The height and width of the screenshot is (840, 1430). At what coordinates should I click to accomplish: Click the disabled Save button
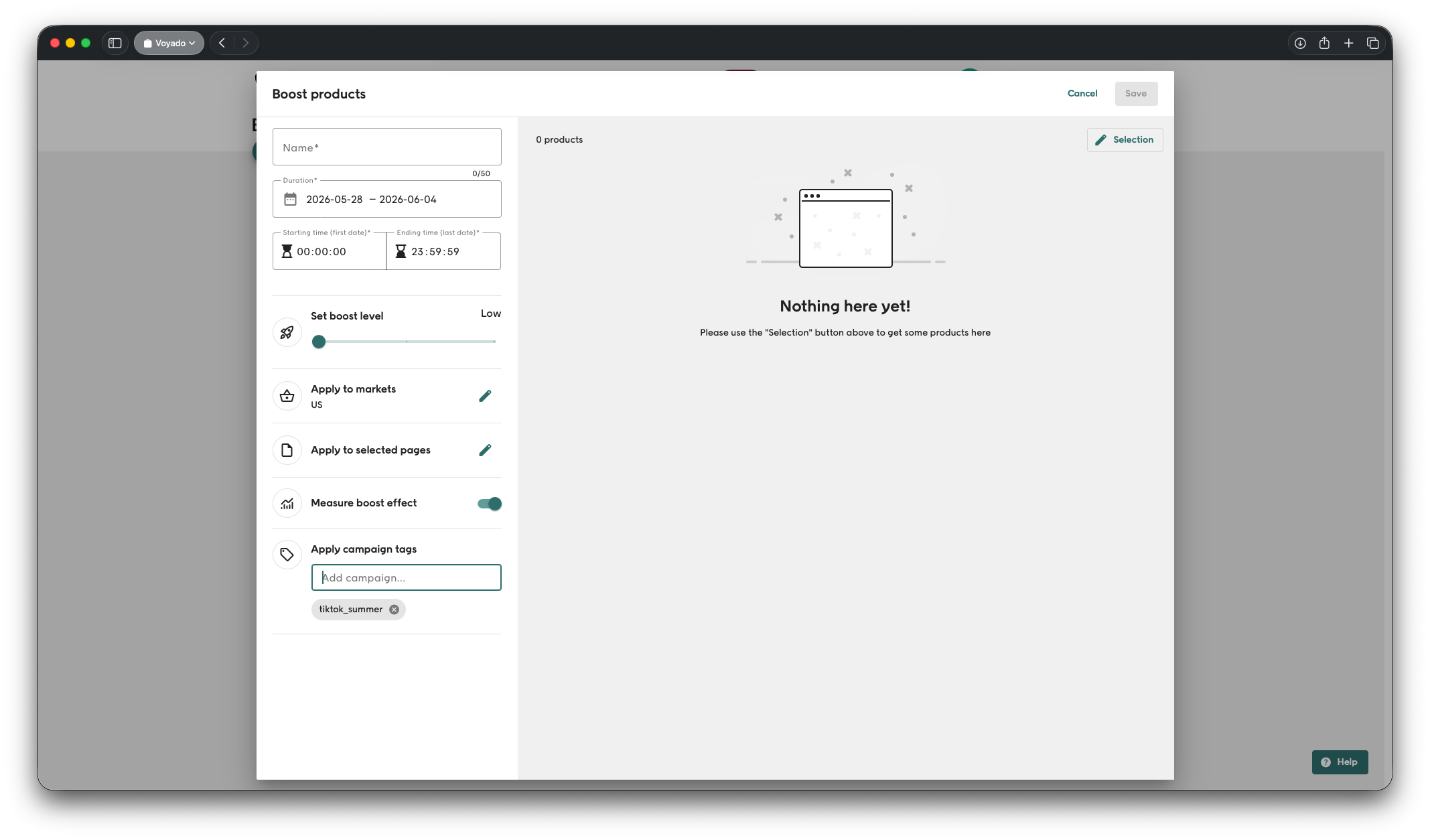1136,93
